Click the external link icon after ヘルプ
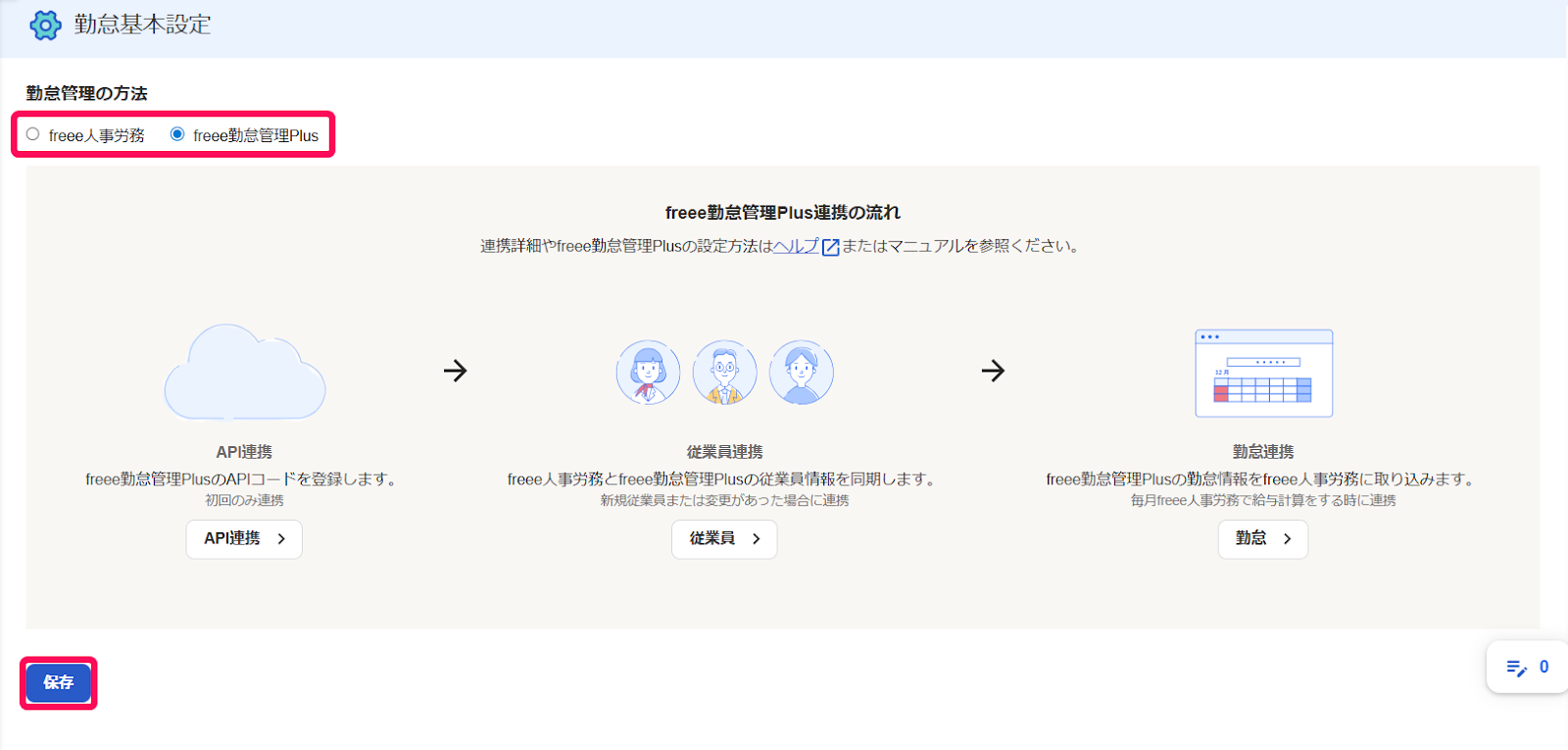The width and height of the screenshot is (1568, 750). coord(830,247)
